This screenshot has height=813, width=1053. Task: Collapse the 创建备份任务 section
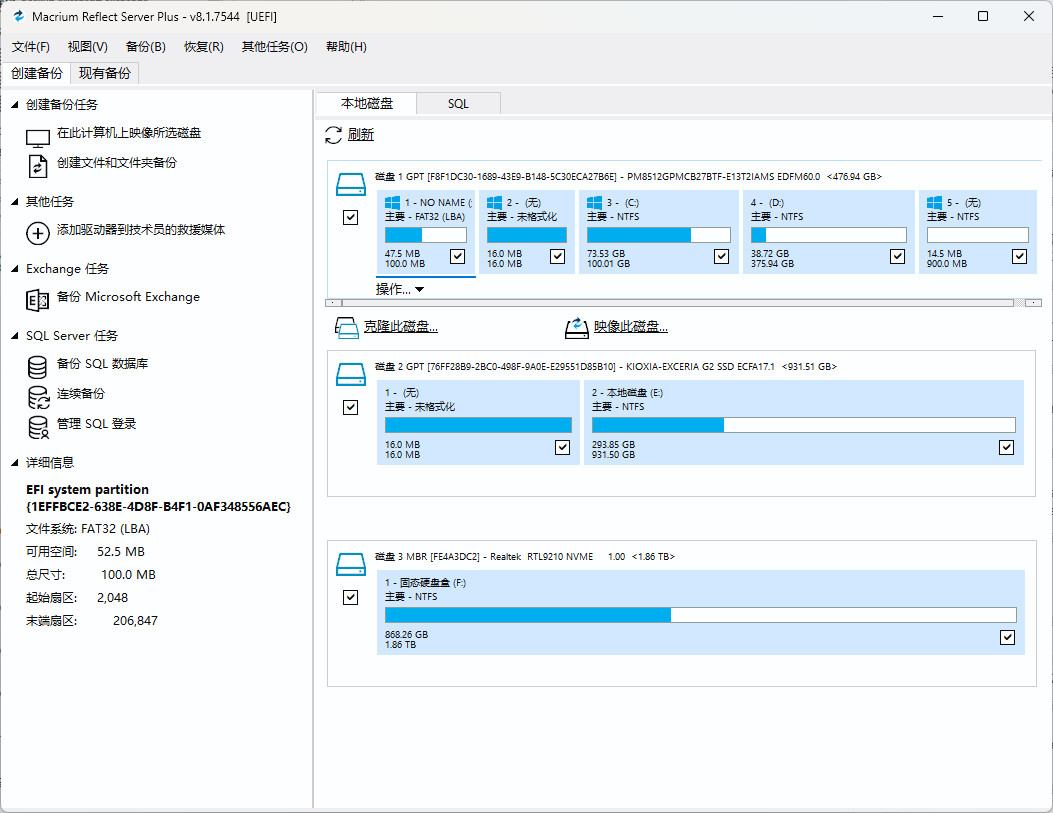15,105
